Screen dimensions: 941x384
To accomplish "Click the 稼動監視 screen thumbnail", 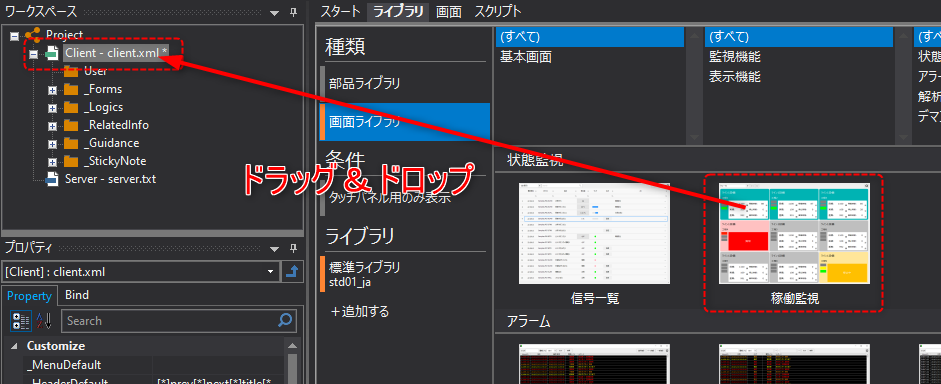I will tap(795, 233).
